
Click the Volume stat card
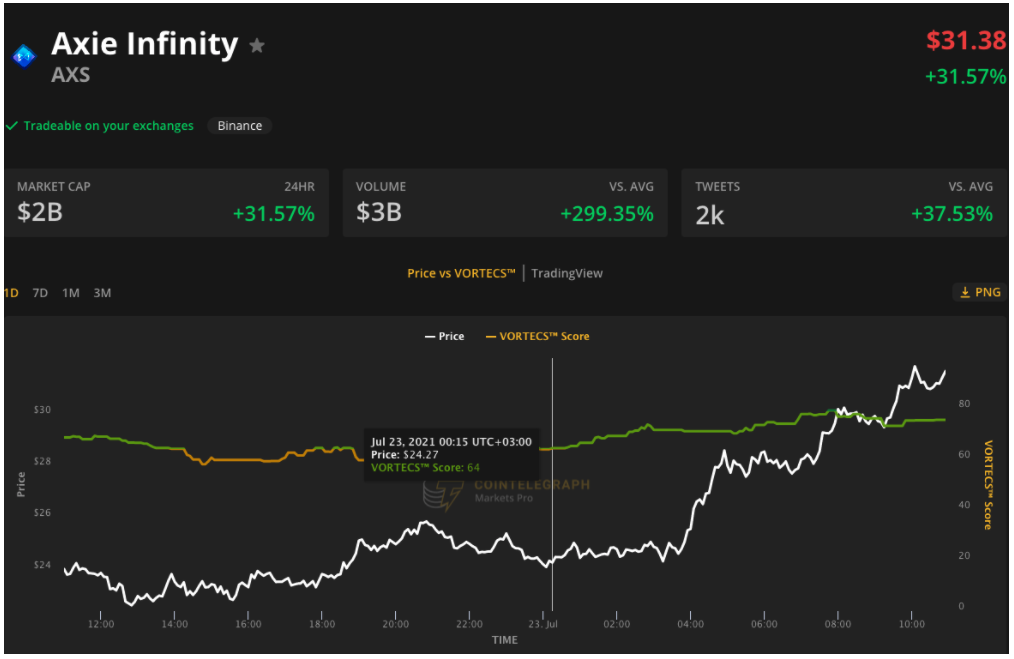pos(505,202)
